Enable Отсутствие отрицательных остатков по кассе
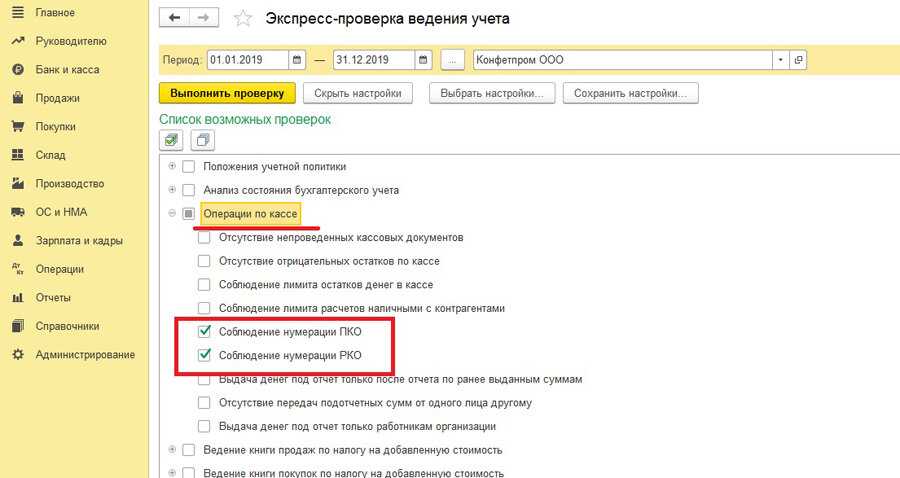Viewport: 900px width, 478px height. tap(204, 261)
